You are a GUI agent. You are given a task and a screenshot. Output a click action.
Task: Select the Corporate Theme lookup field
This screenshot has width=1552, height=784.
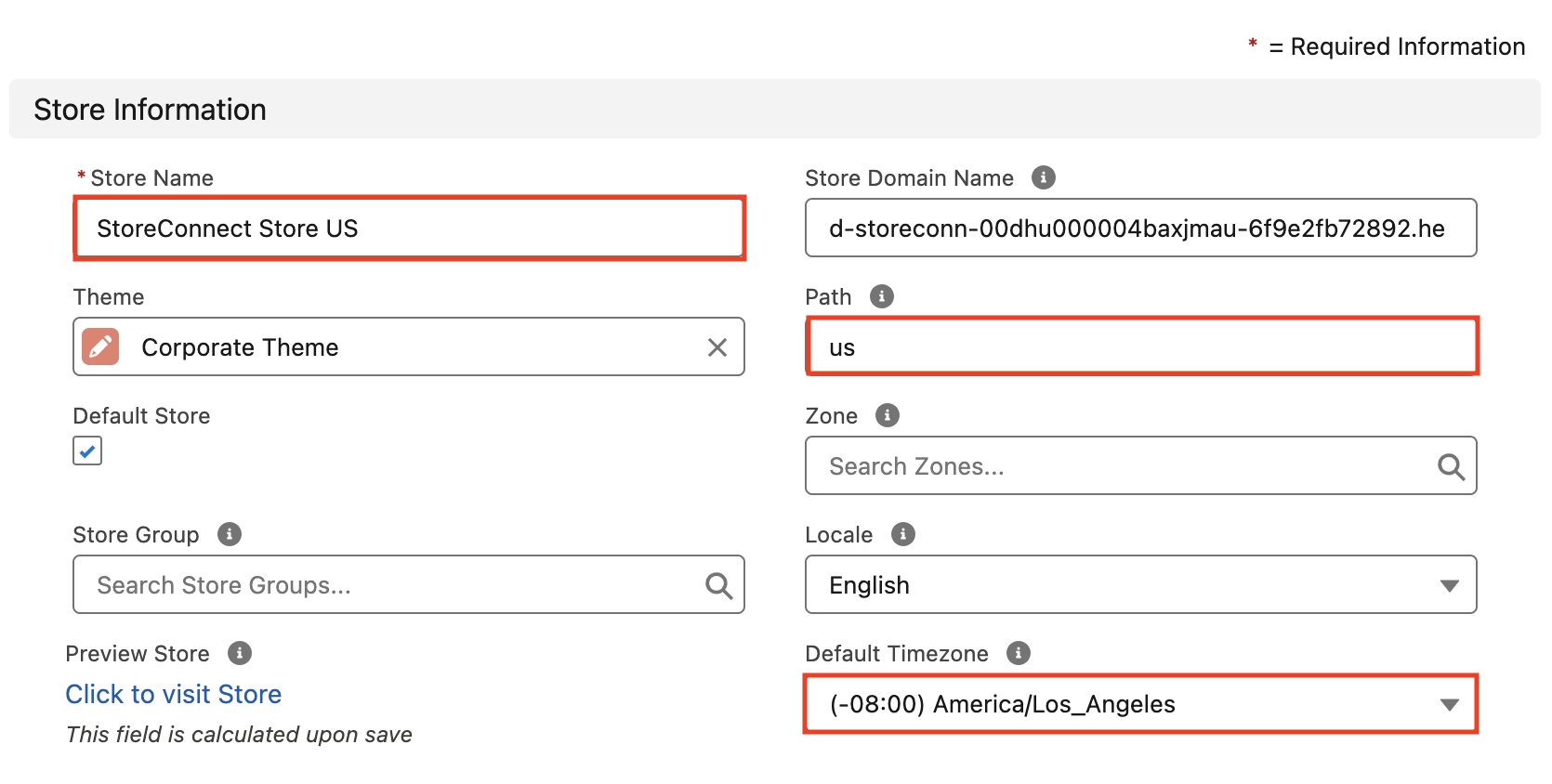click(x=409, y=346)
